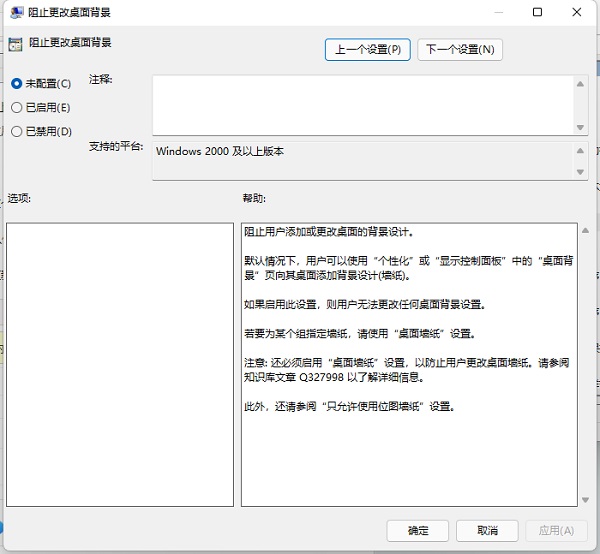Click the policy icon beside the 阻止更改桌面背景 heading
The height and width of the screenshot is (554, 600).
tap(15, 43)
